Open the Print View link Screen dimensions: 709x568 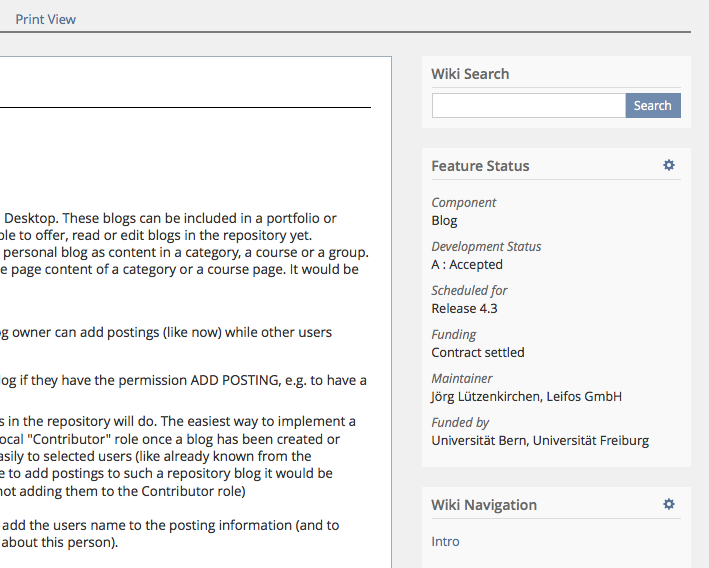click(45, 19)
